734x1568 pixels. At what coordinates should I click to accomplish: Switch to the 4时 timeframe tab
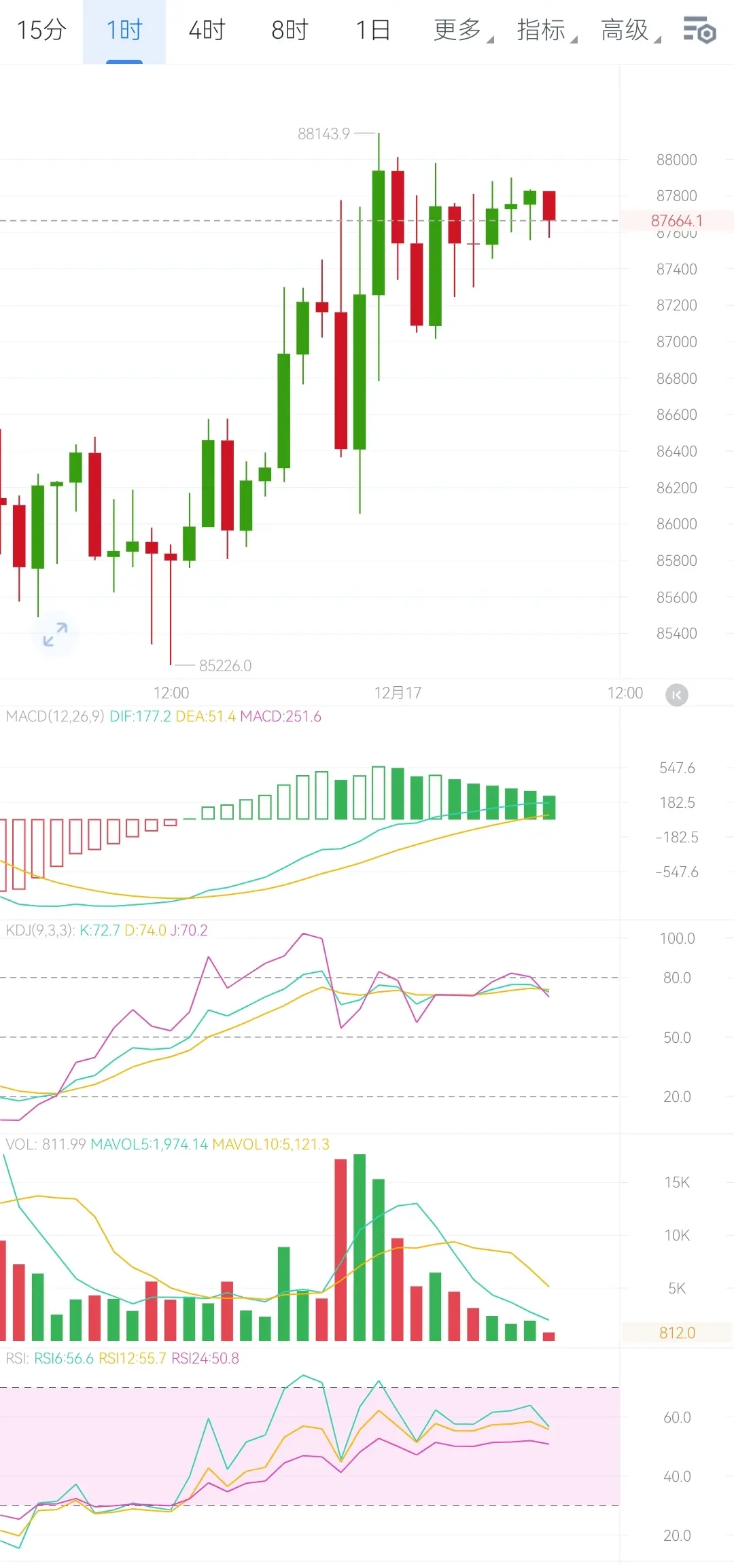click(207, 30)
